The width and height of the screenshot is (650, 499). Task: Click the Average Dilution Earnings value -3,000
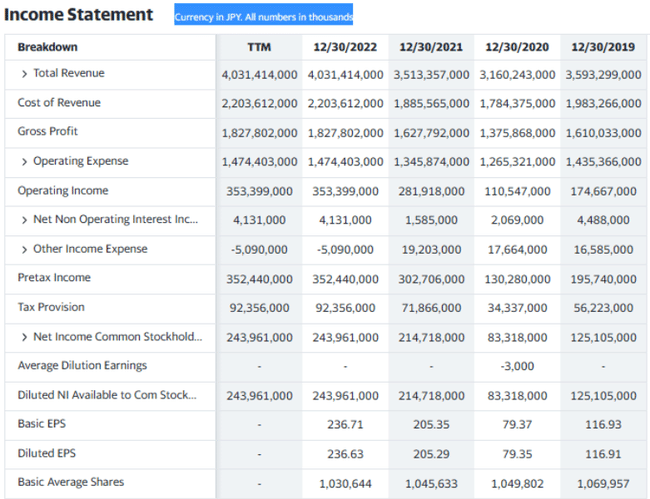click(517, 366)
